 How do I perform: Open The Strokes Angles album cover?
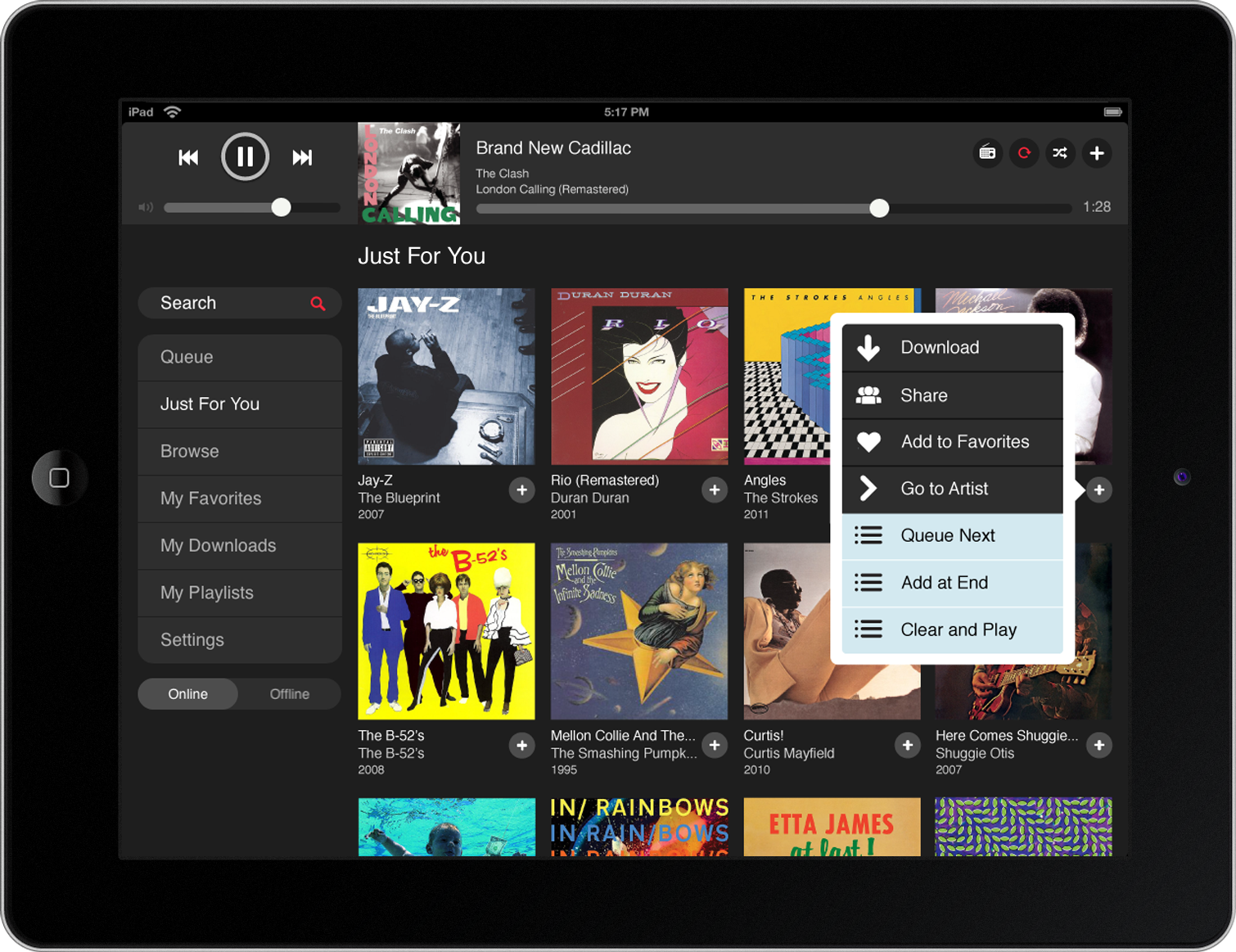pos(786,377)
